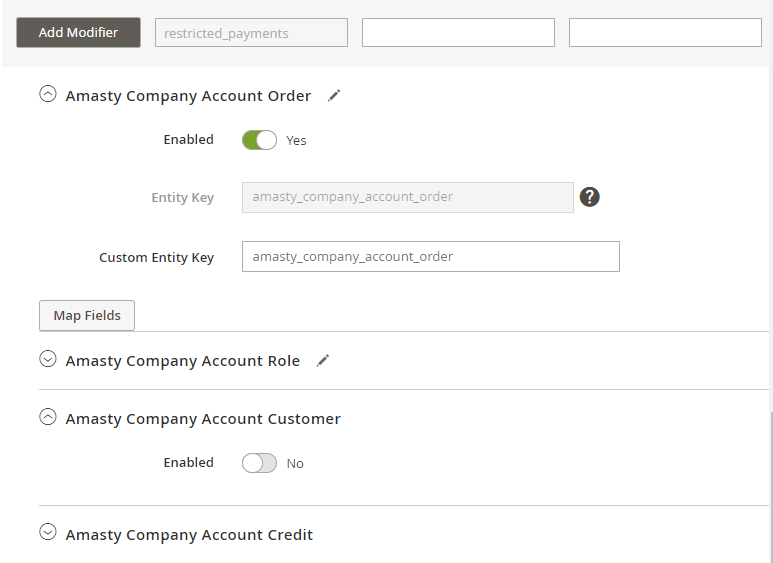Click the empty middle modifier input box
This screenshot has width=773, height=563.
click(458, 33)
